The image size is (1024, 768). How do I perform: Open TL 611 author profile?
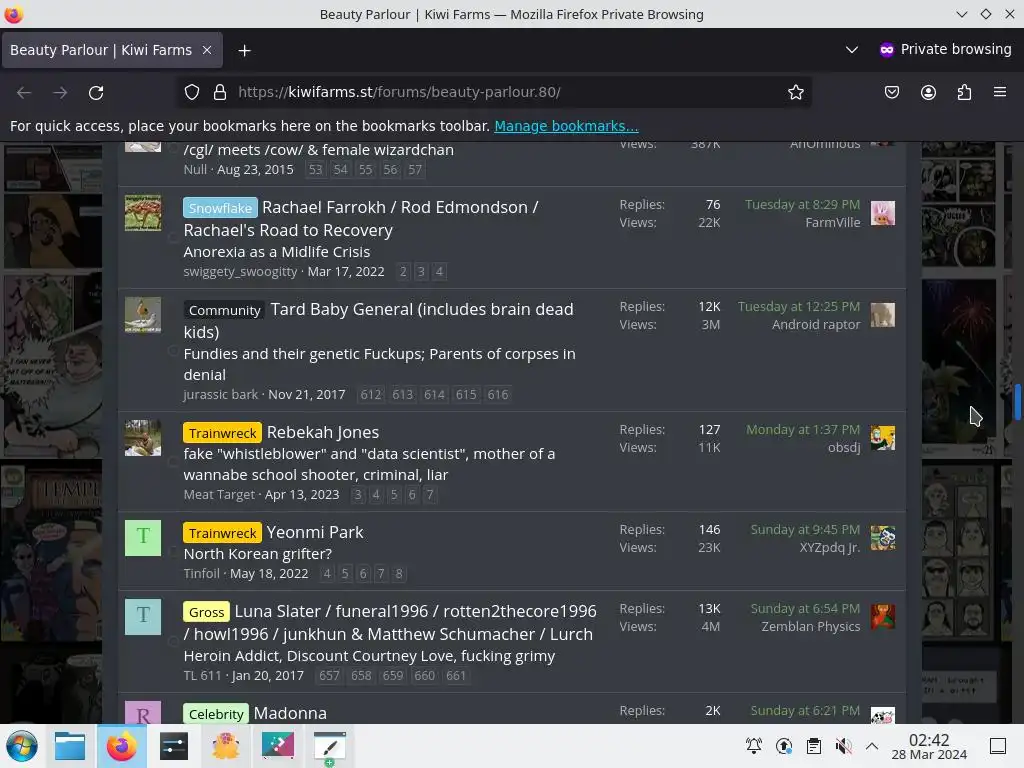(202, 675)
